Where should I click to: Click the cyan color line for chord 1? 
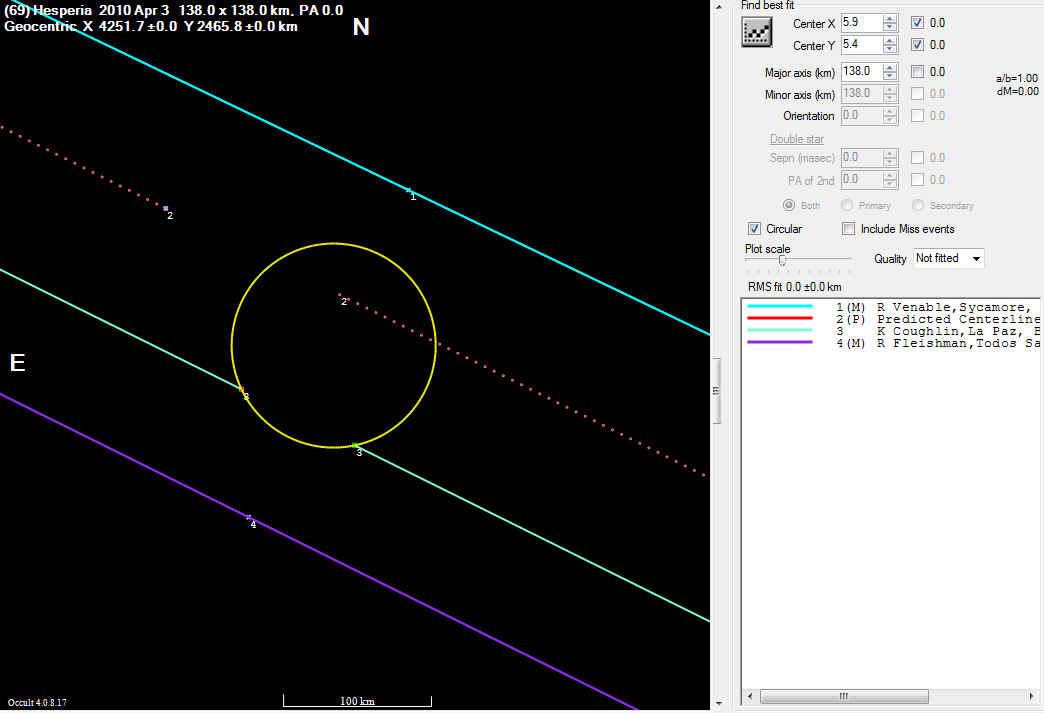(x=780, y=306)
